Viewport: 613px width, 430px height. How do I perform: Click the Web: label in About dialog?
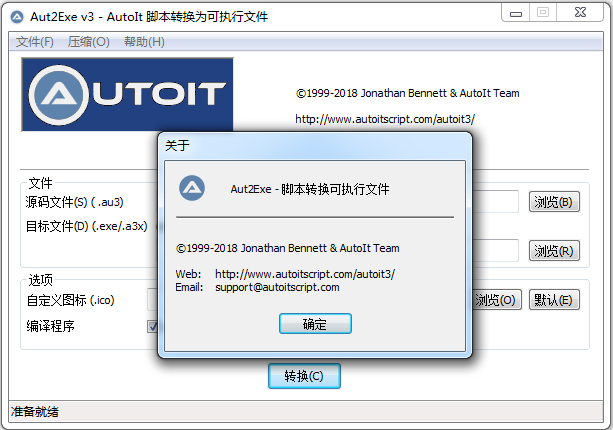pyautogui.click(x=188, y=274)
